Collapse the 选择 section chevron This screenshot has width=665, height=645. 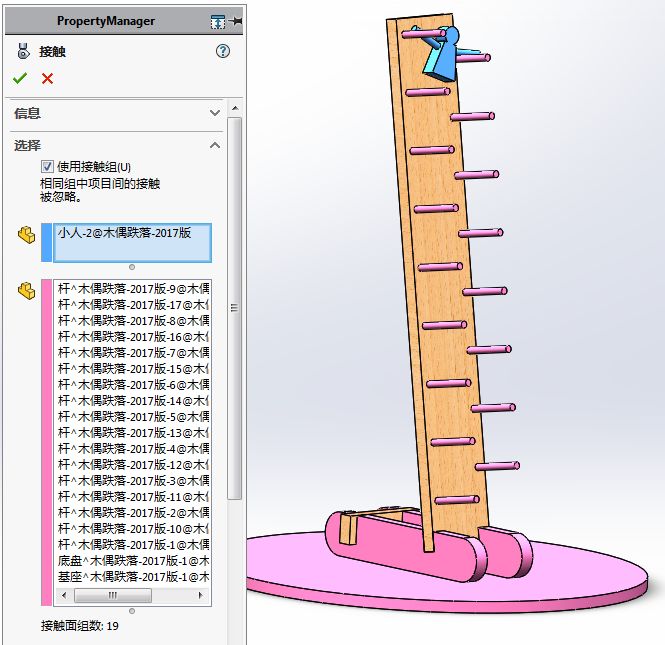tap(215, 145)
